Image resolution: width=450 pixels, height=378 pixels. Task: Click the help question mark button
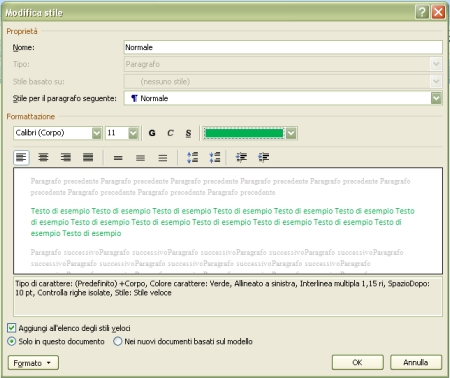pos(422,12)
